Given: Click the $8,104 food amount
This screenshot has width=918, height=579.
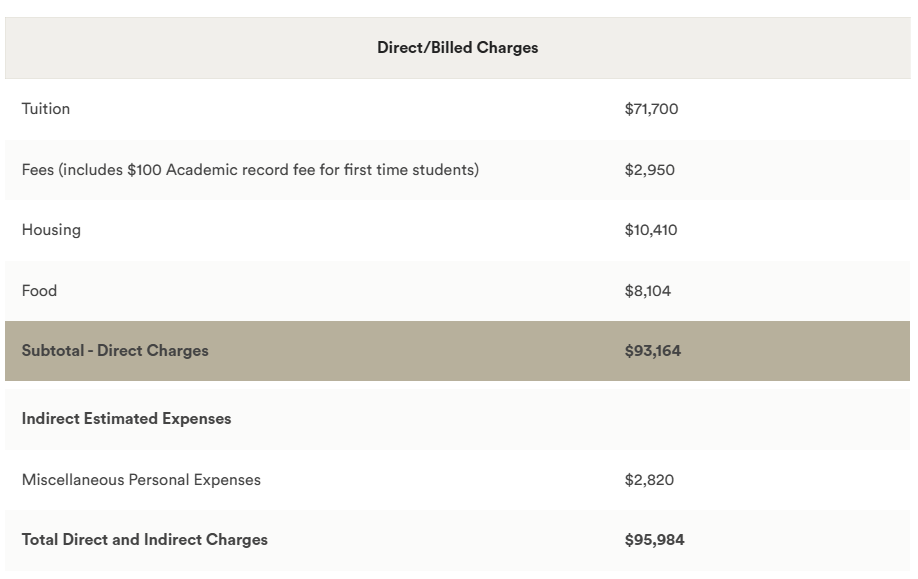Looking at the screenshot, I should (x=647, y=291).
